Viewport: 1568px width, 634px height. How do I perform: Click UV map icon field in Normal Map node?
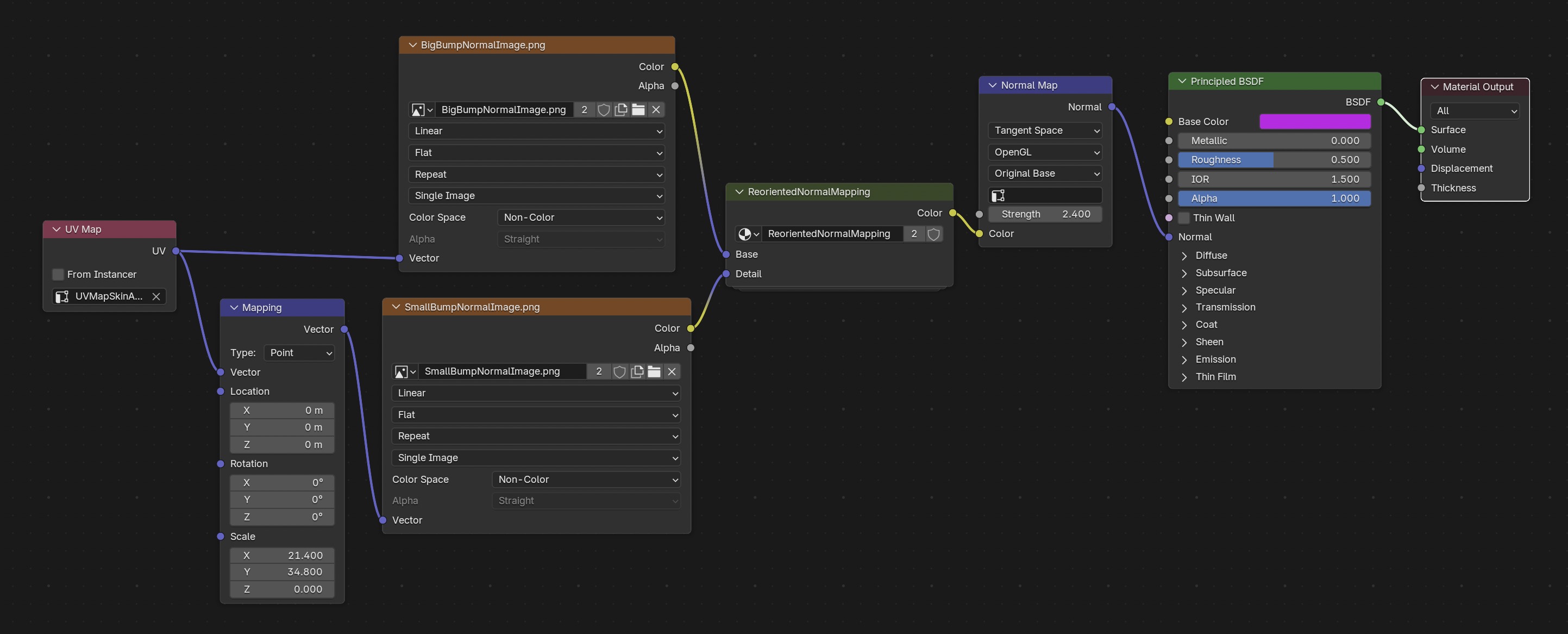tap(1045, 196)
